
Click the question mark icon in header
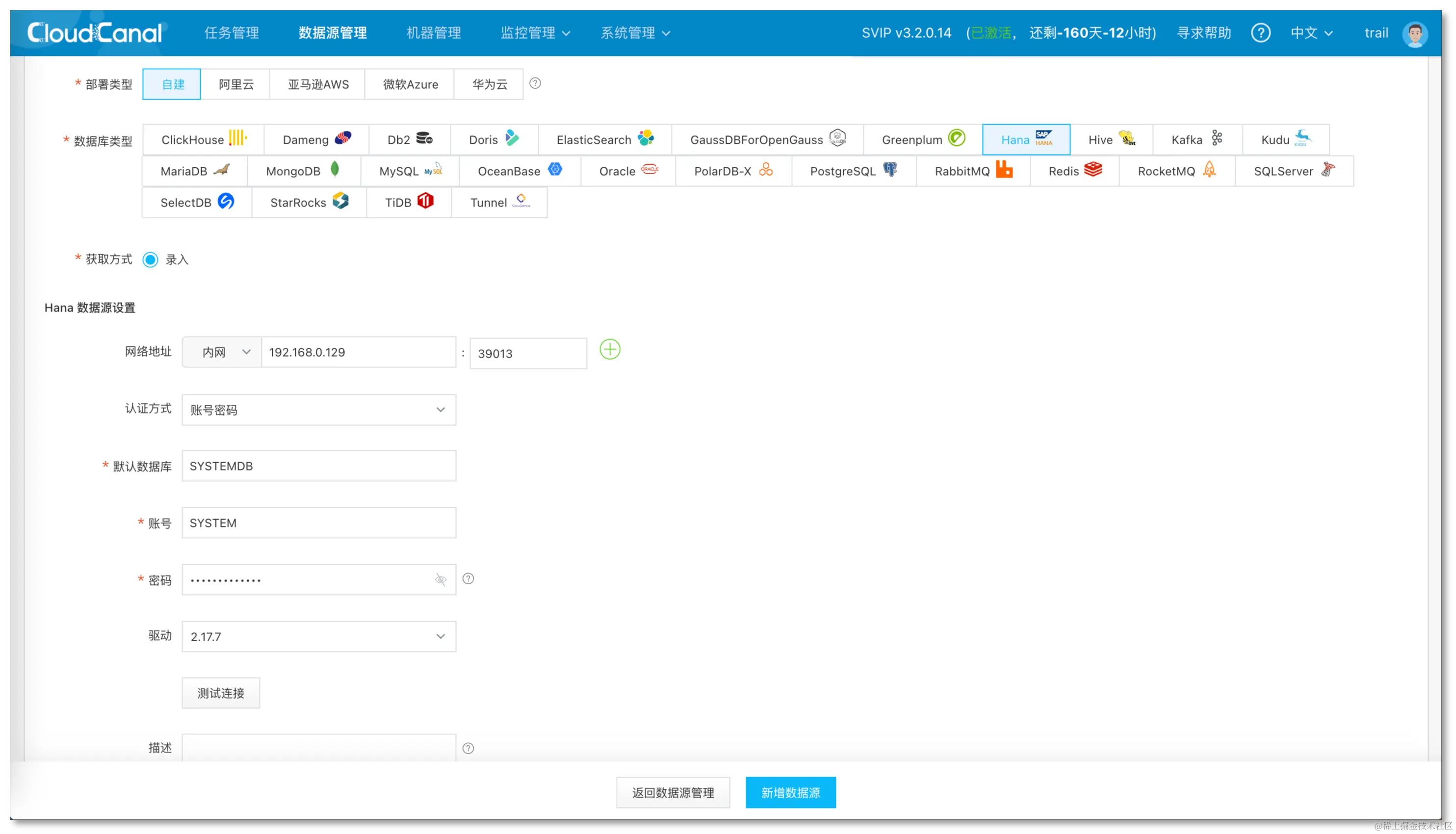coord(1260,33)
